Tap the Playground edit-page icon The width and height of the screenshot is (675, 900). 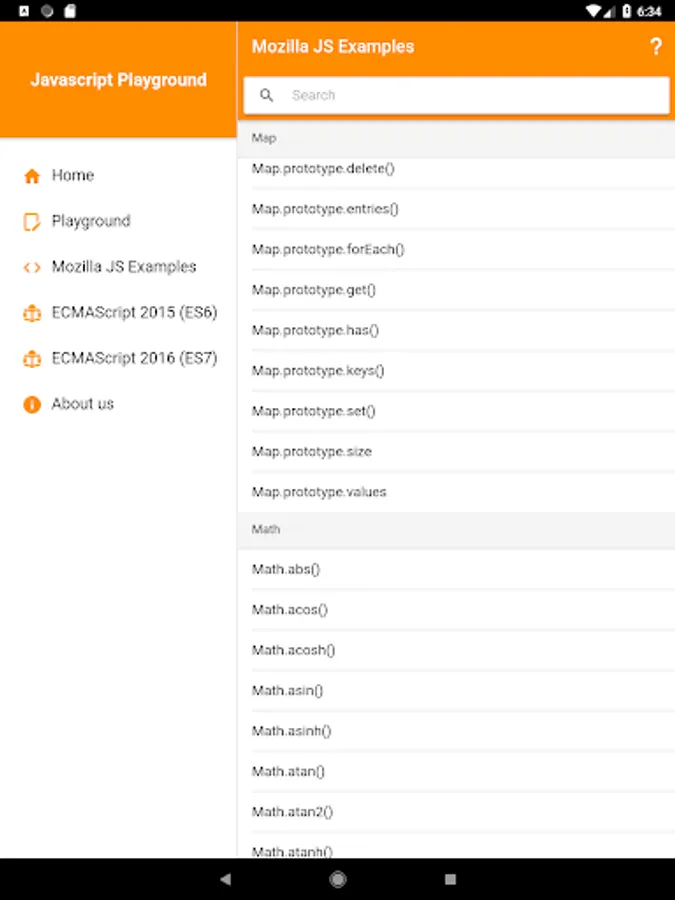point(32,222)
